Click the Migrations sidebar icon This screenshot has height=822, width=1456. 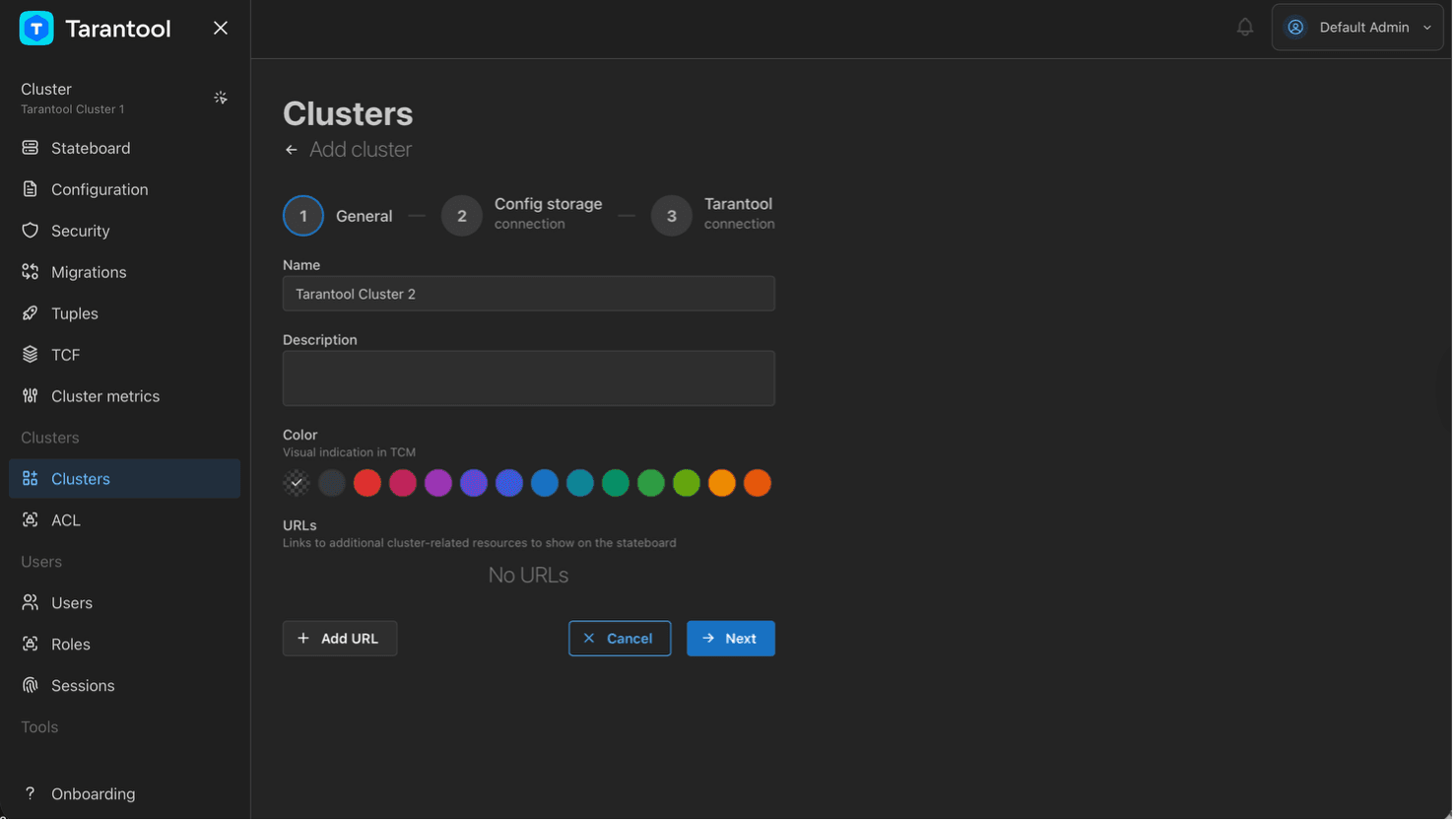[31, 272]
